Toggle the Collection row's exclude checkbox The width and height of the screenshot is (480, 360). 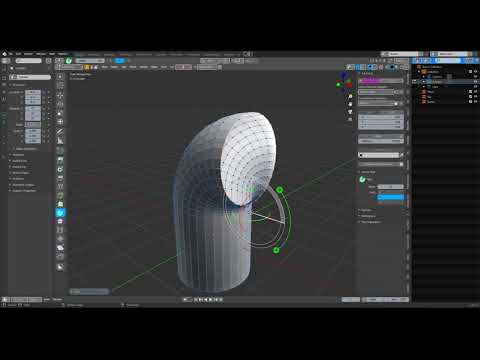click(470, 72)
